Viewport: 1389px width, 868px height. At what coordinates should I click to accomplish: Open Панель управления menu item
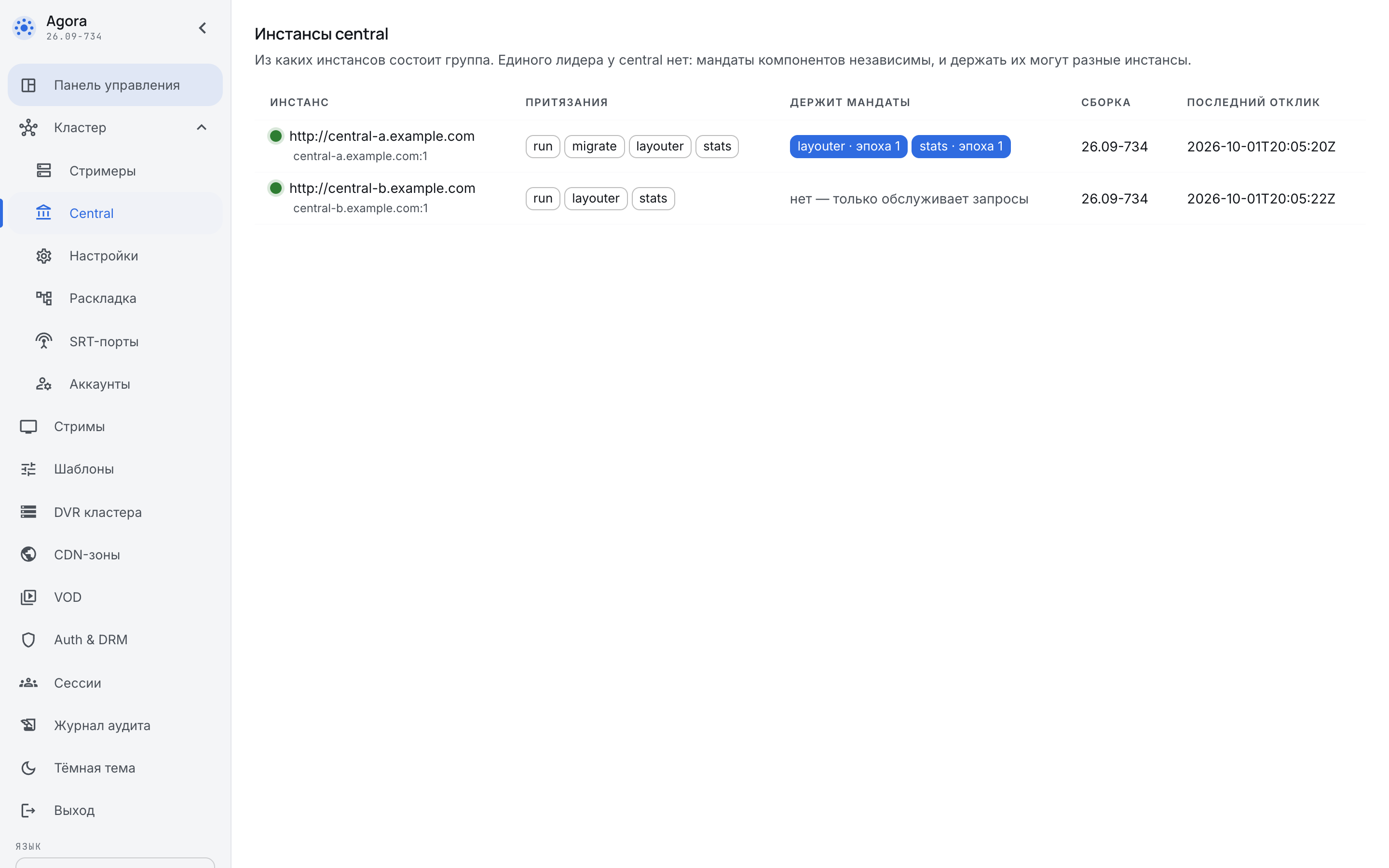pos(115,85)
